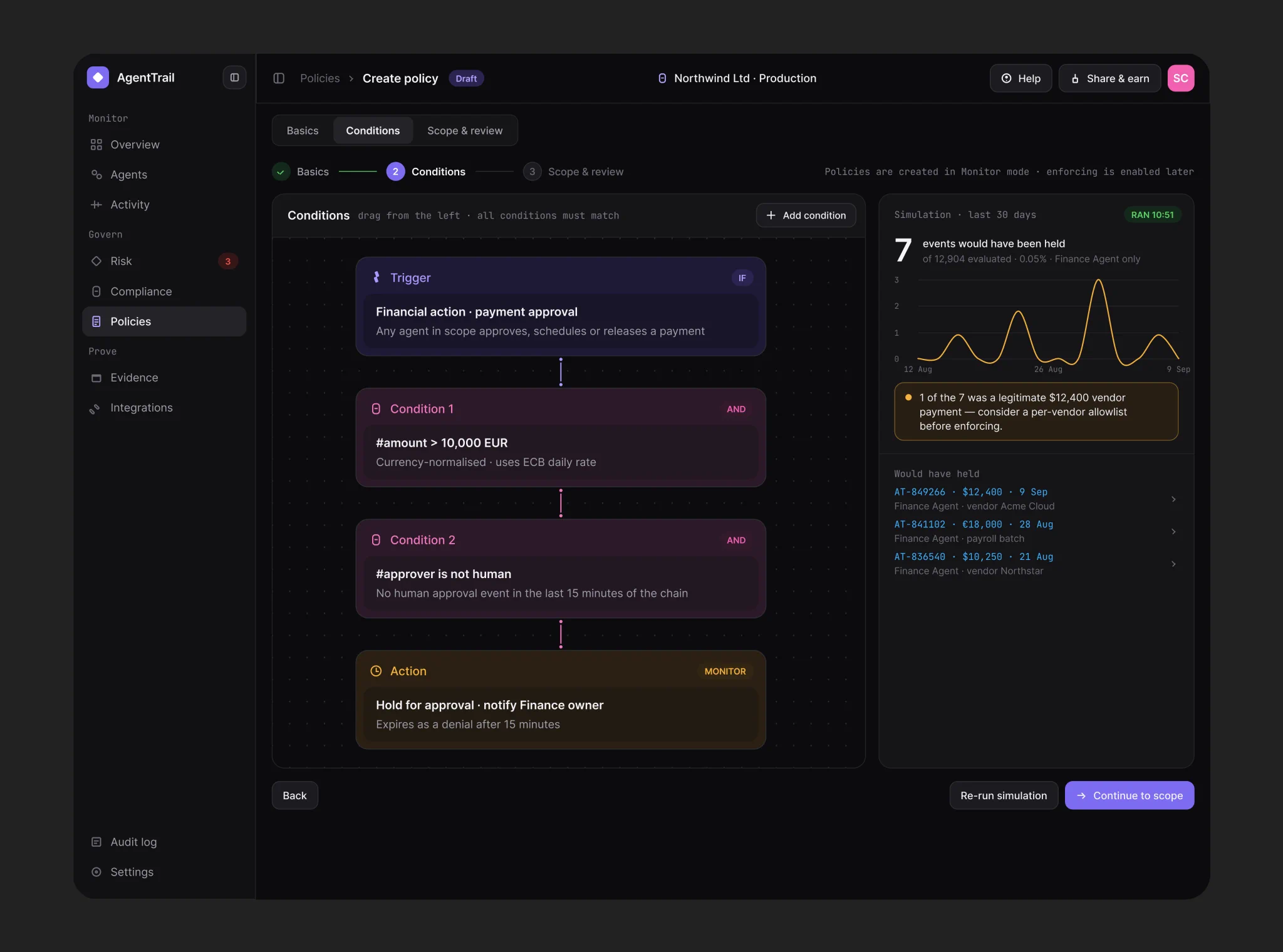Go to the Activity page
Screen dimensions: 1283x952
(164, 205)
